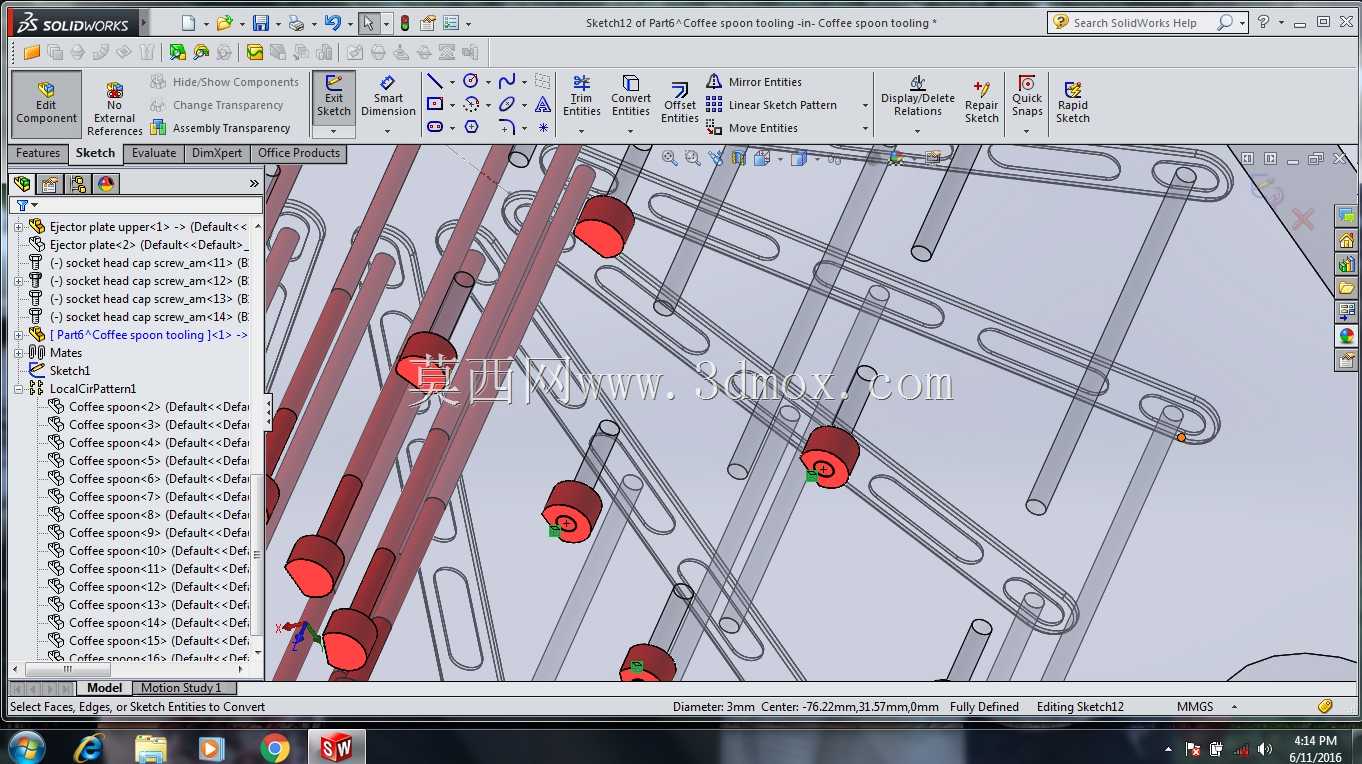Click the Trim Entities tool
The image size is (1362, 764).
[581, 96]
